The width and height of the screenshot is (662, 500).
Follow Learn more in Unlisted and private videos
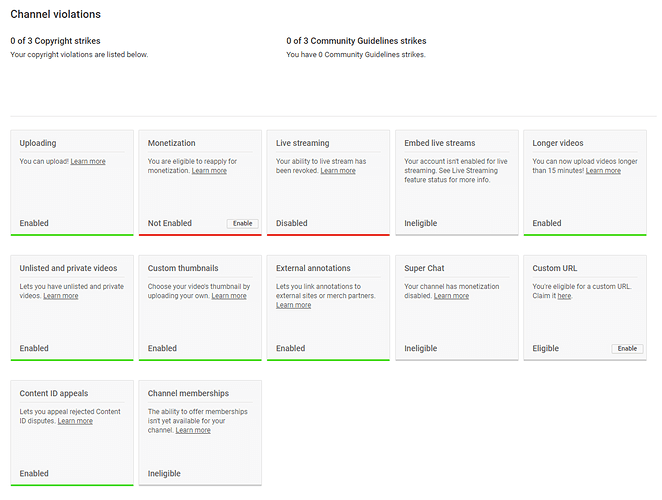point(60,296)
